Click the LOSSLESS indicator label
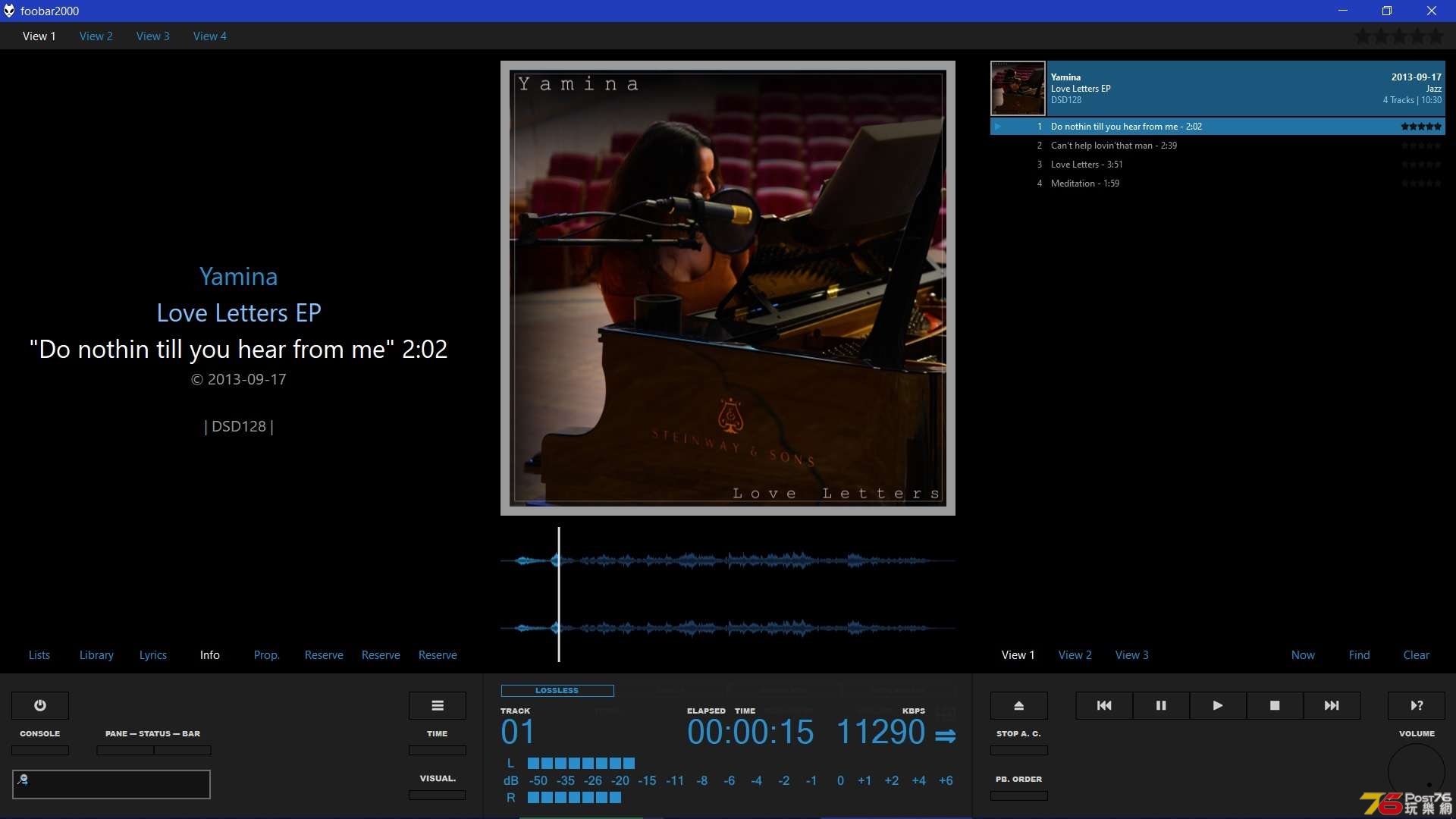This screenshot has height=819, width=1456. 557,691
